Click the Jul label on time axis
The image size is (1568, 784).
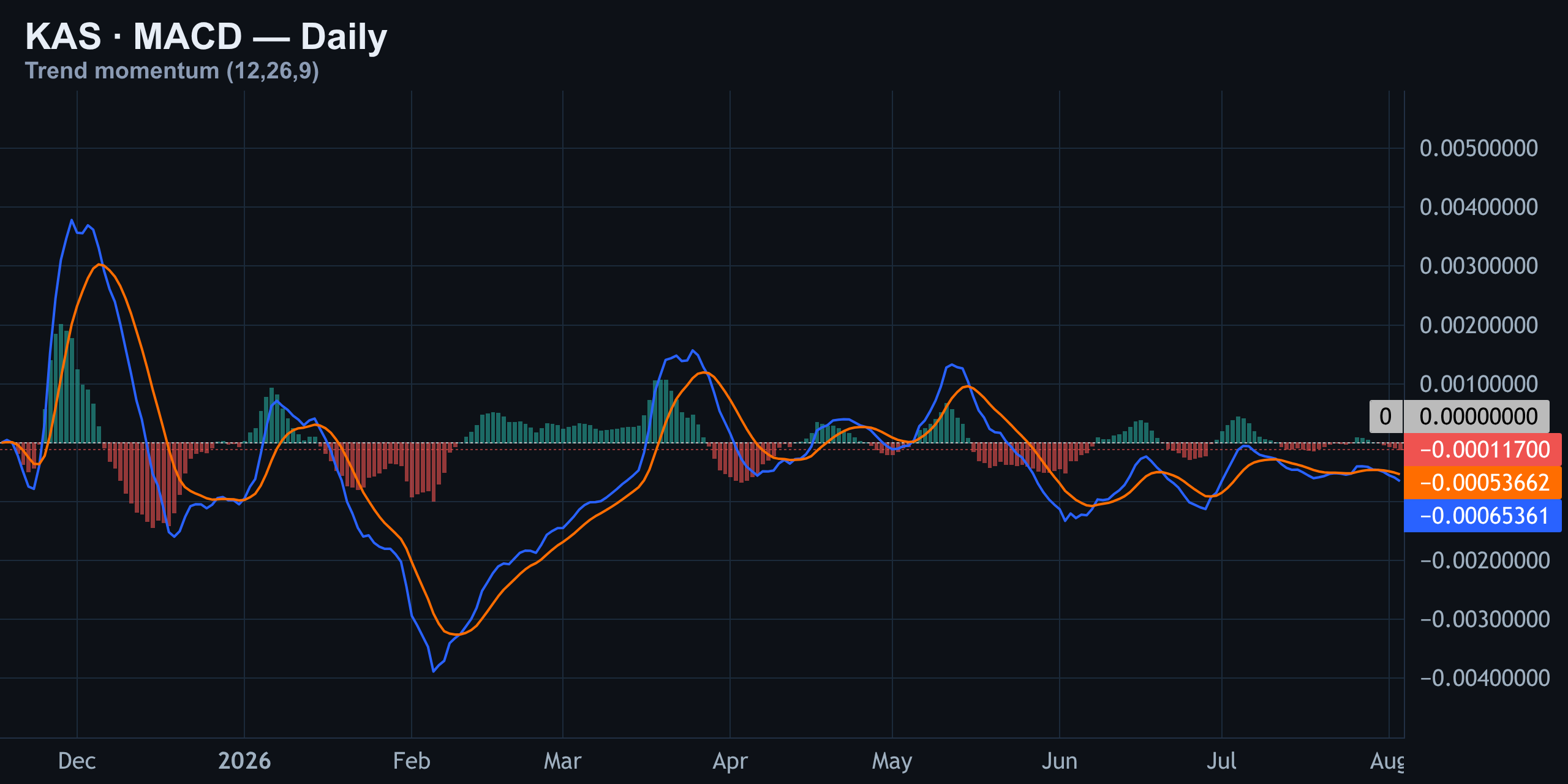[x=1222, y=761]
